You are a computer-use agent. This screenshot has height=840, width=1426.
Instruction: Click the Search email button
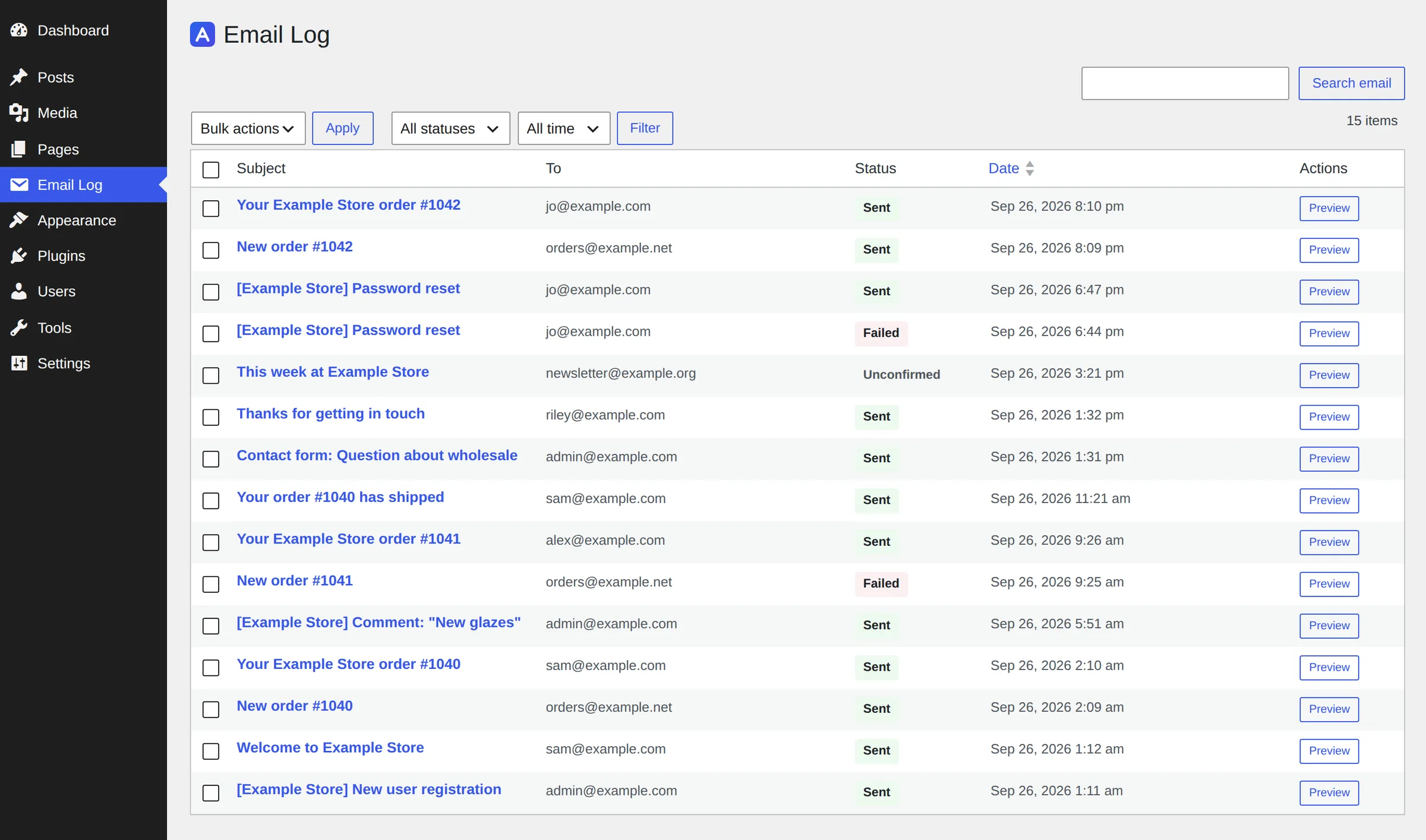tap(1351, 83)
